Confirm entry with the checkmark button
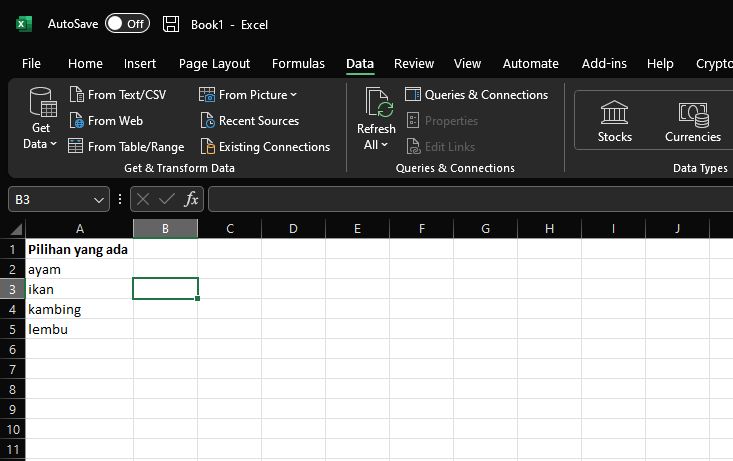This screenshot has height=461, width=733. [x=166, y=200]
